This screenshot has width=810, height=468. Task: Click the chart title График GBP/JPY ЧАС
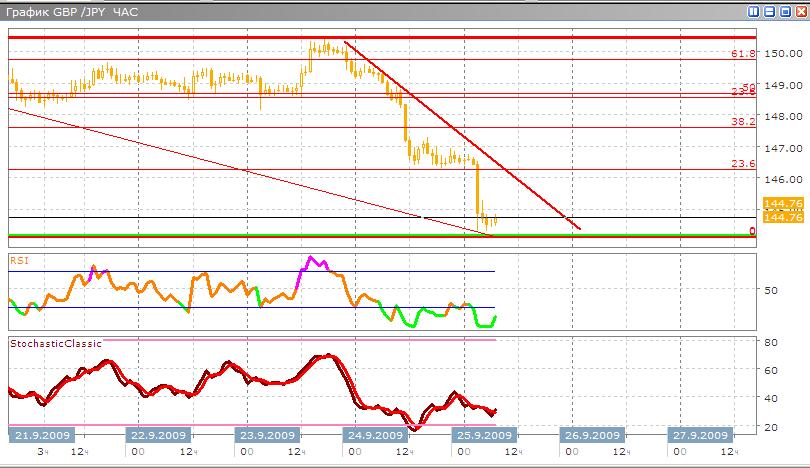(x=70, y=12)
